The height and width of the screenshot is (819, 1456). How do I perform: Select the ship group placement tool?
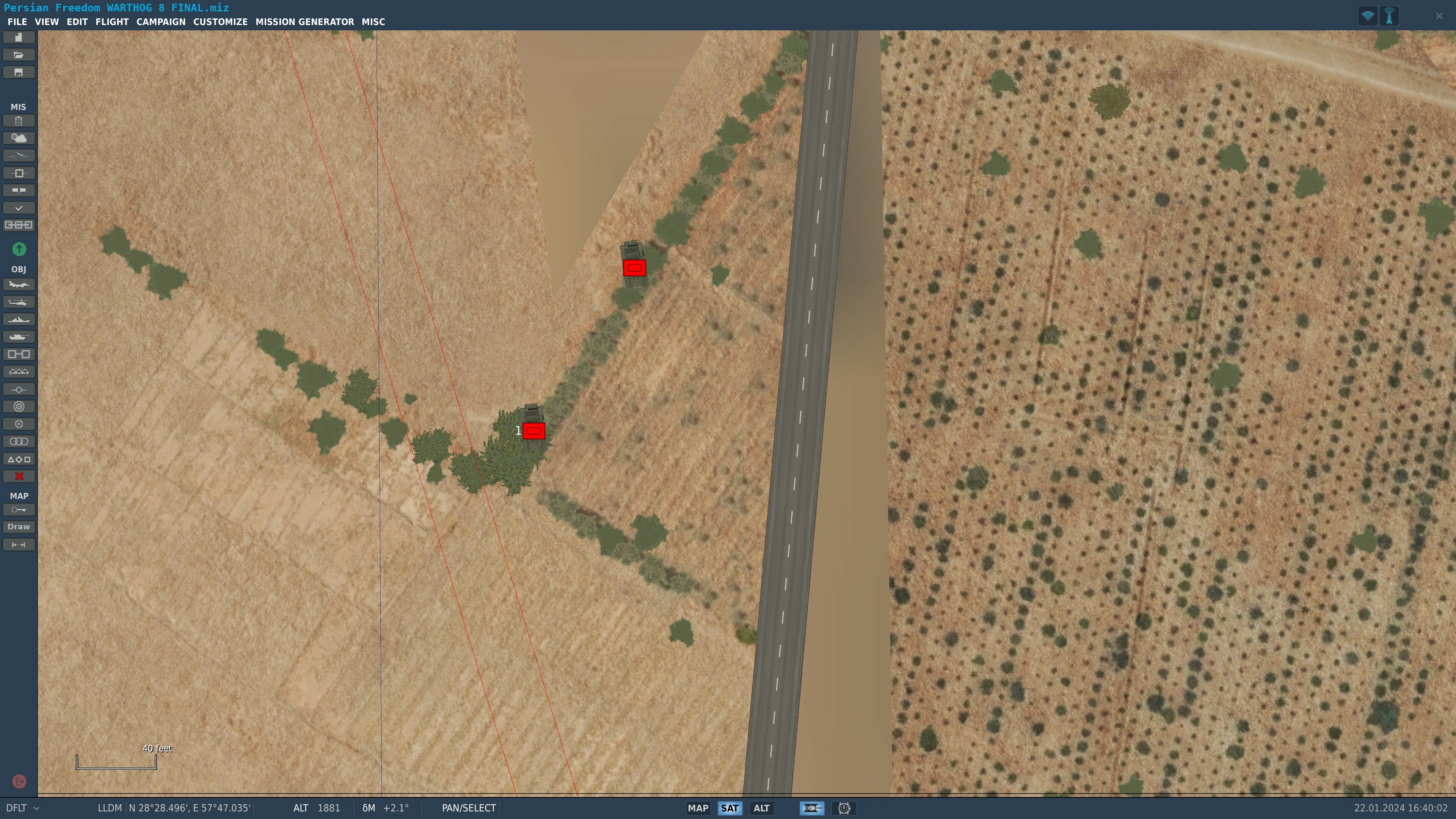pyautogui.click(x=19, y=319)
